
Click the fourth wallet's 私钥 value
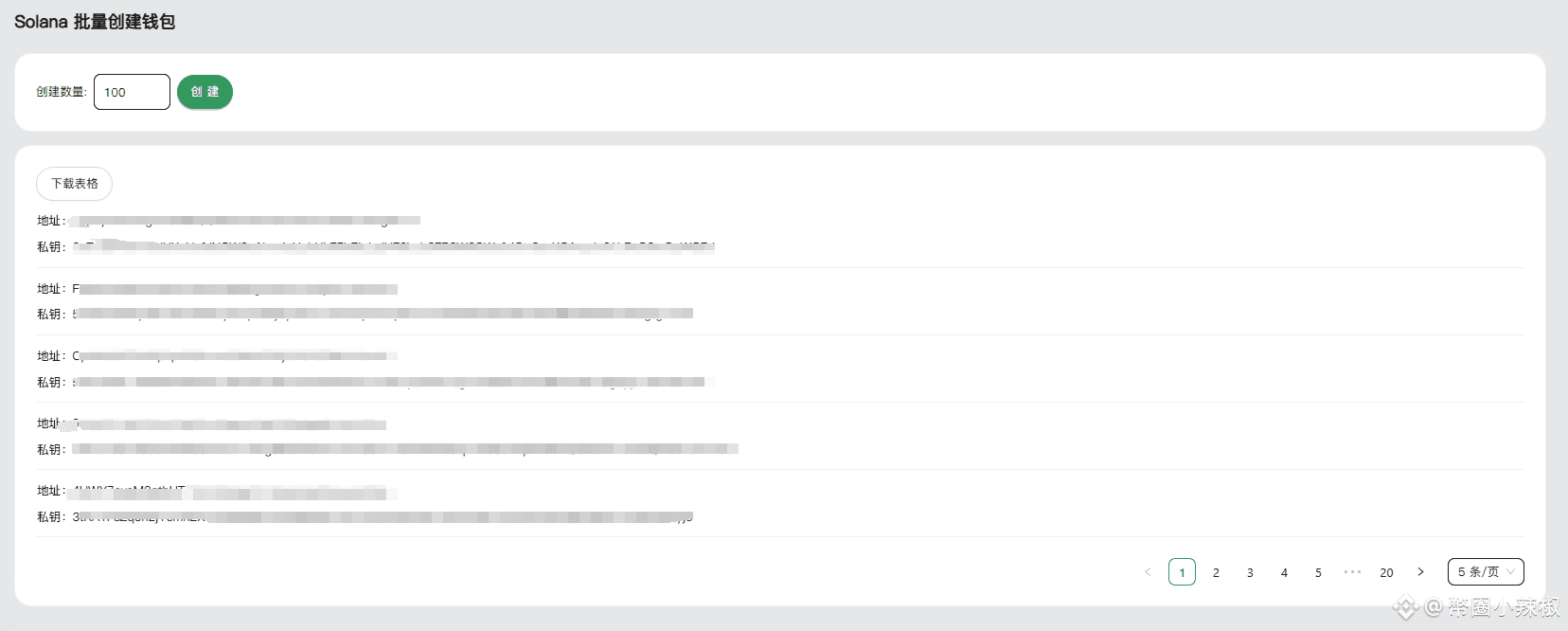click(405, 449)
